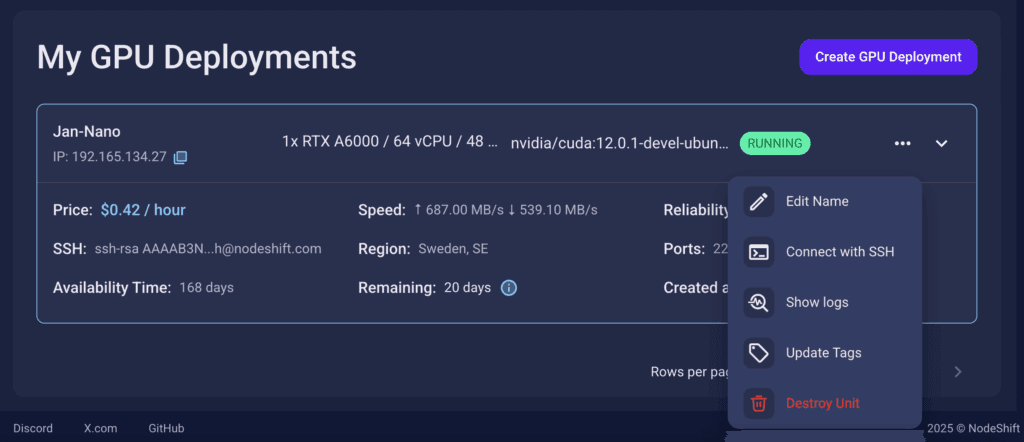This screenshot has width=1024, height=442.
Task: Click the pencil icon beside Edit Name
Action: coord(759,201)
